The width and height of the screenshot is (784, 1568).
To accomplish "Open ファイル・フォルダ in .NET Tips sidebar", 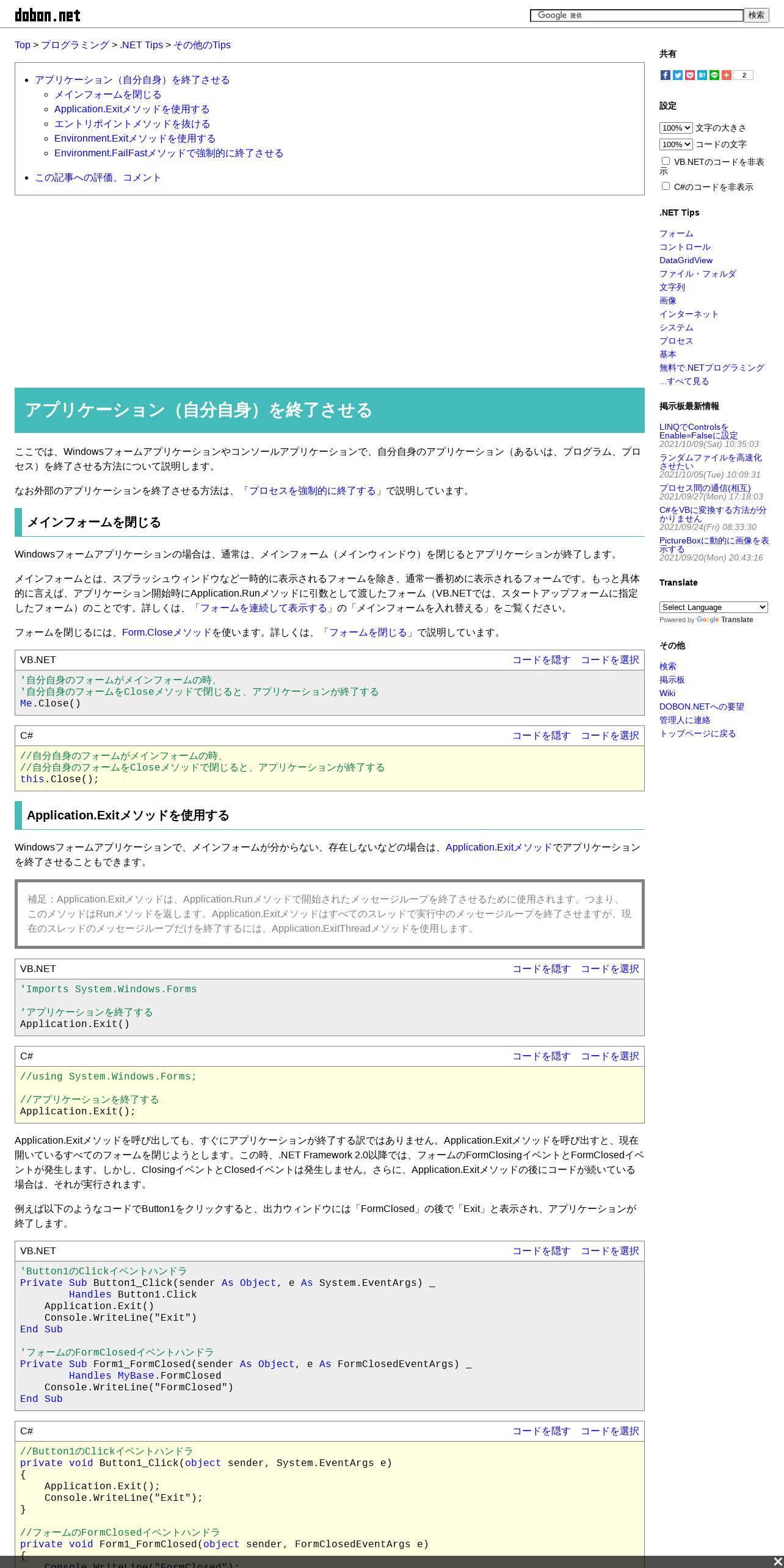I will [698, 274].
